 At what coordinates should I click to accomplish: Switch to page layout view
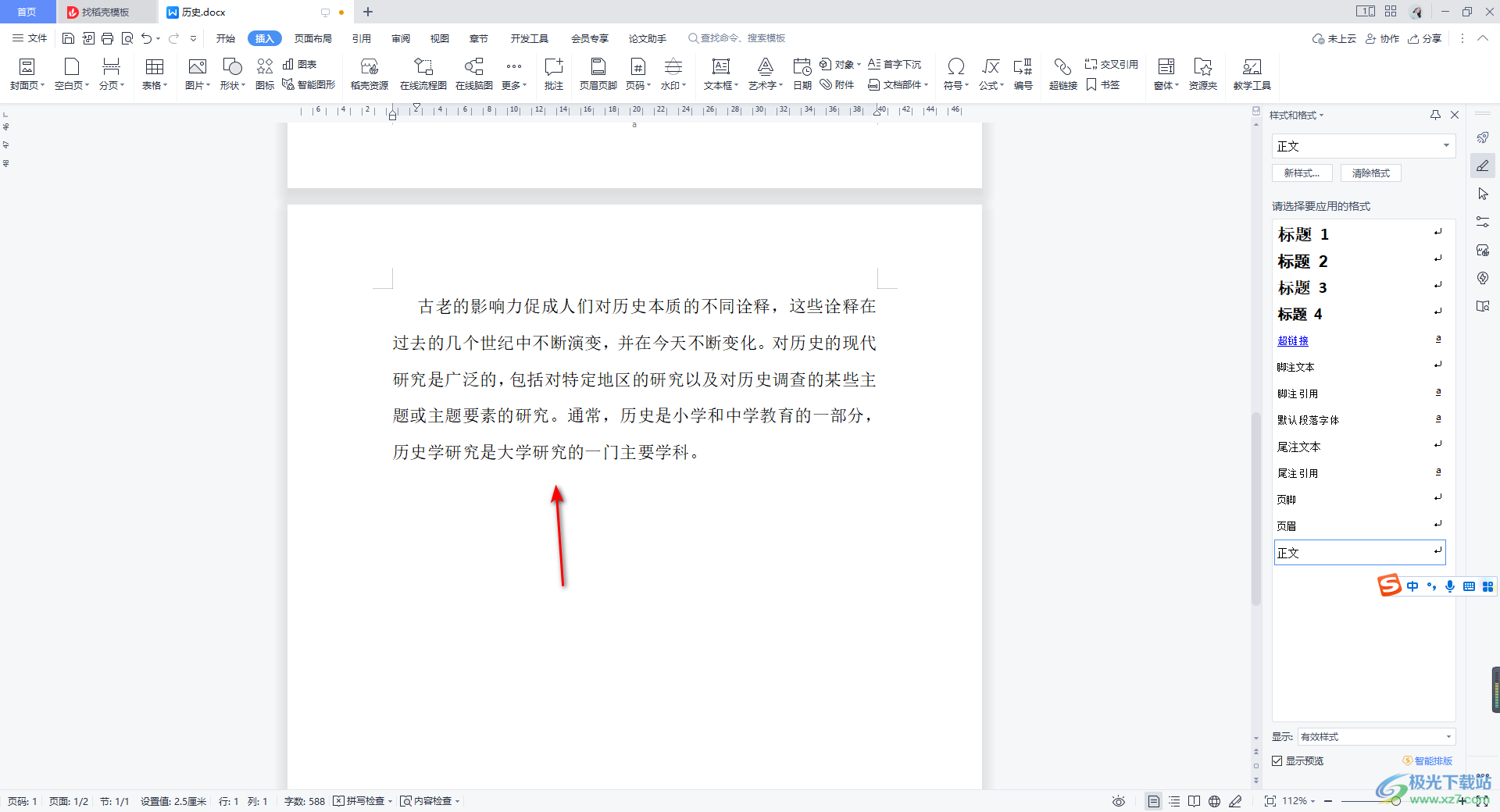coord(1153,801)
